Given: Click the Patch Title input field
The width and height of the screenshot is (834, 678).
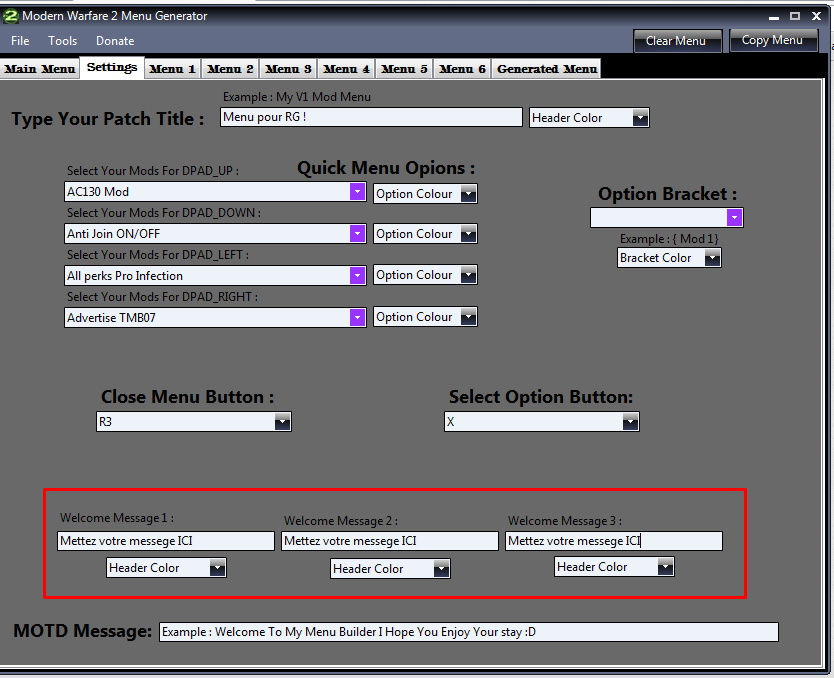Looking at the screenshot, I should pyautogui.click(x=371, y=118).
